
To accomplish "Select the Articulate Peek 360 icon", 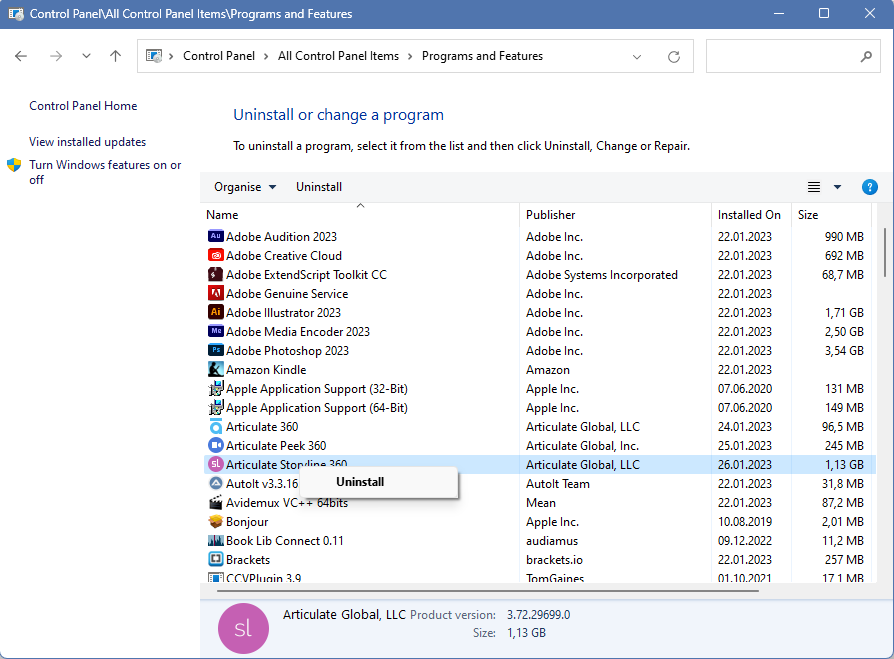I will [215, 446].
